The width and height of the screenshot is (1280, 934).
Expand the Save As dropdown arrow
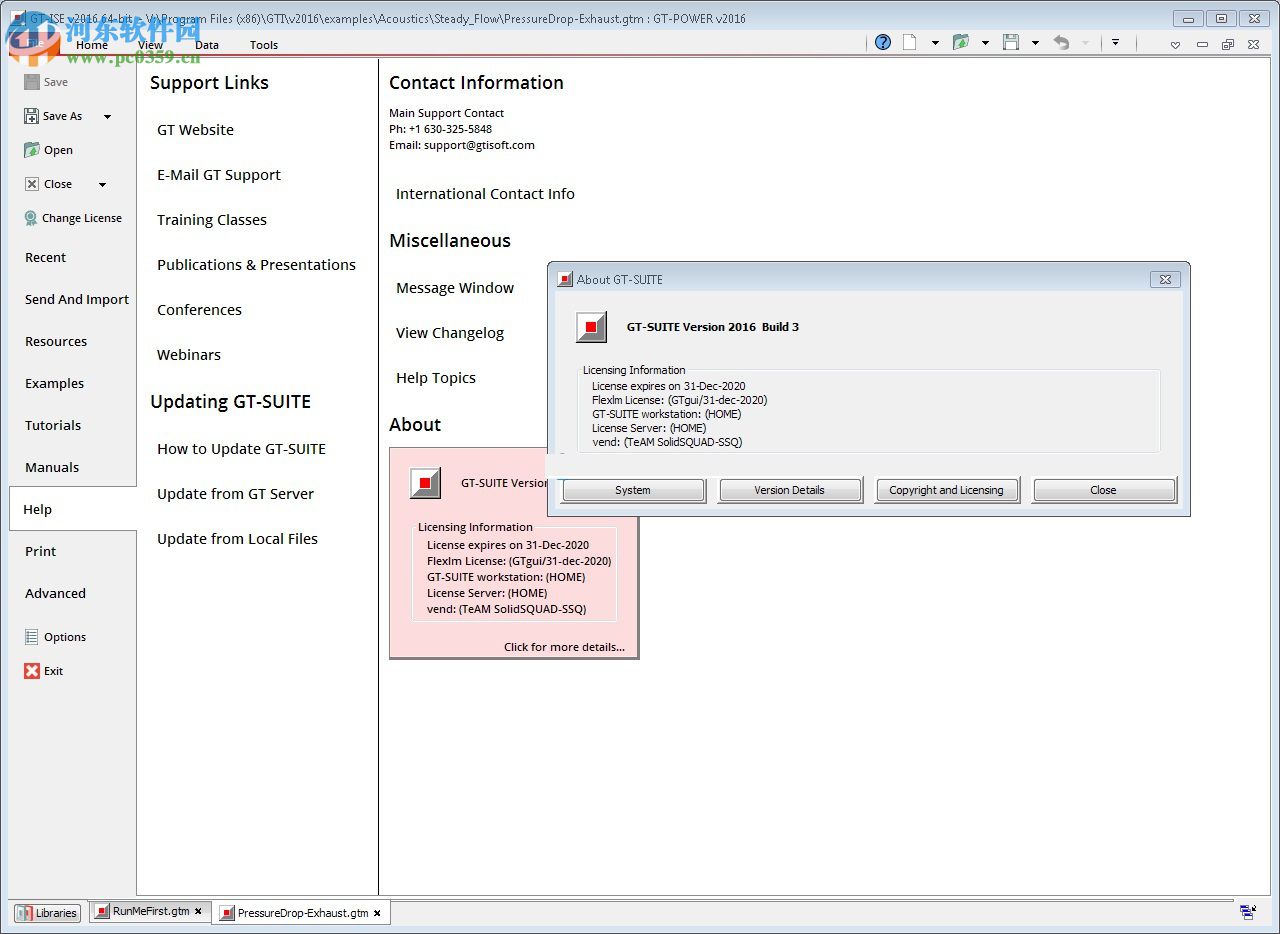tap(107, 117)
